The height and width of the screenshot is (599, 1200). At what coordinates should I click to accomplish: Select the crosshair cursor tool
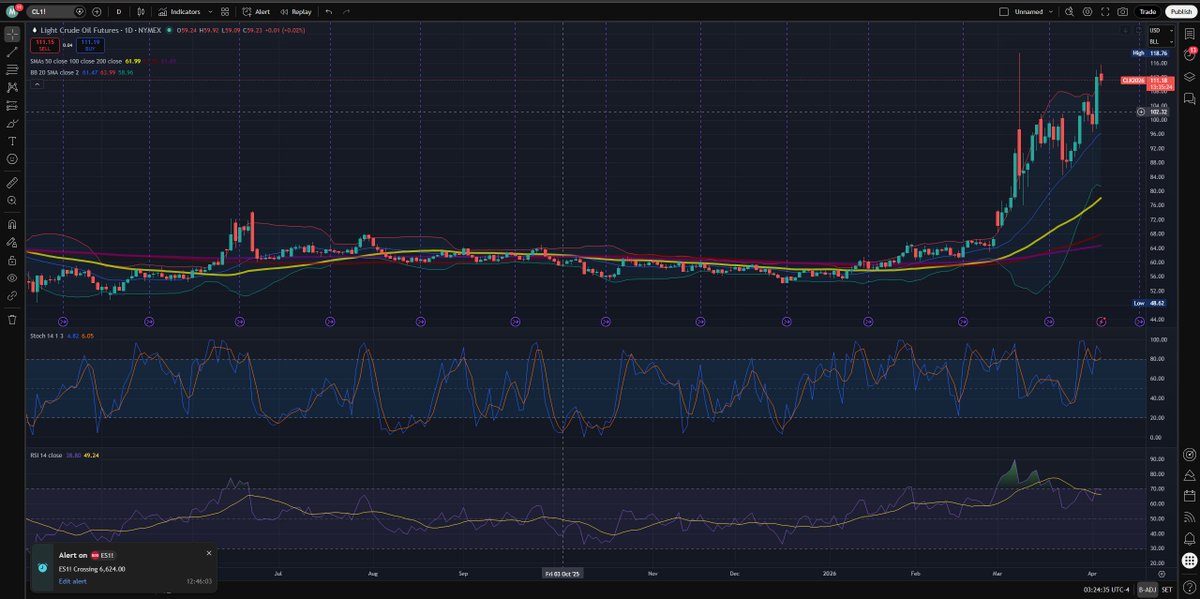[x=12, y=34]
